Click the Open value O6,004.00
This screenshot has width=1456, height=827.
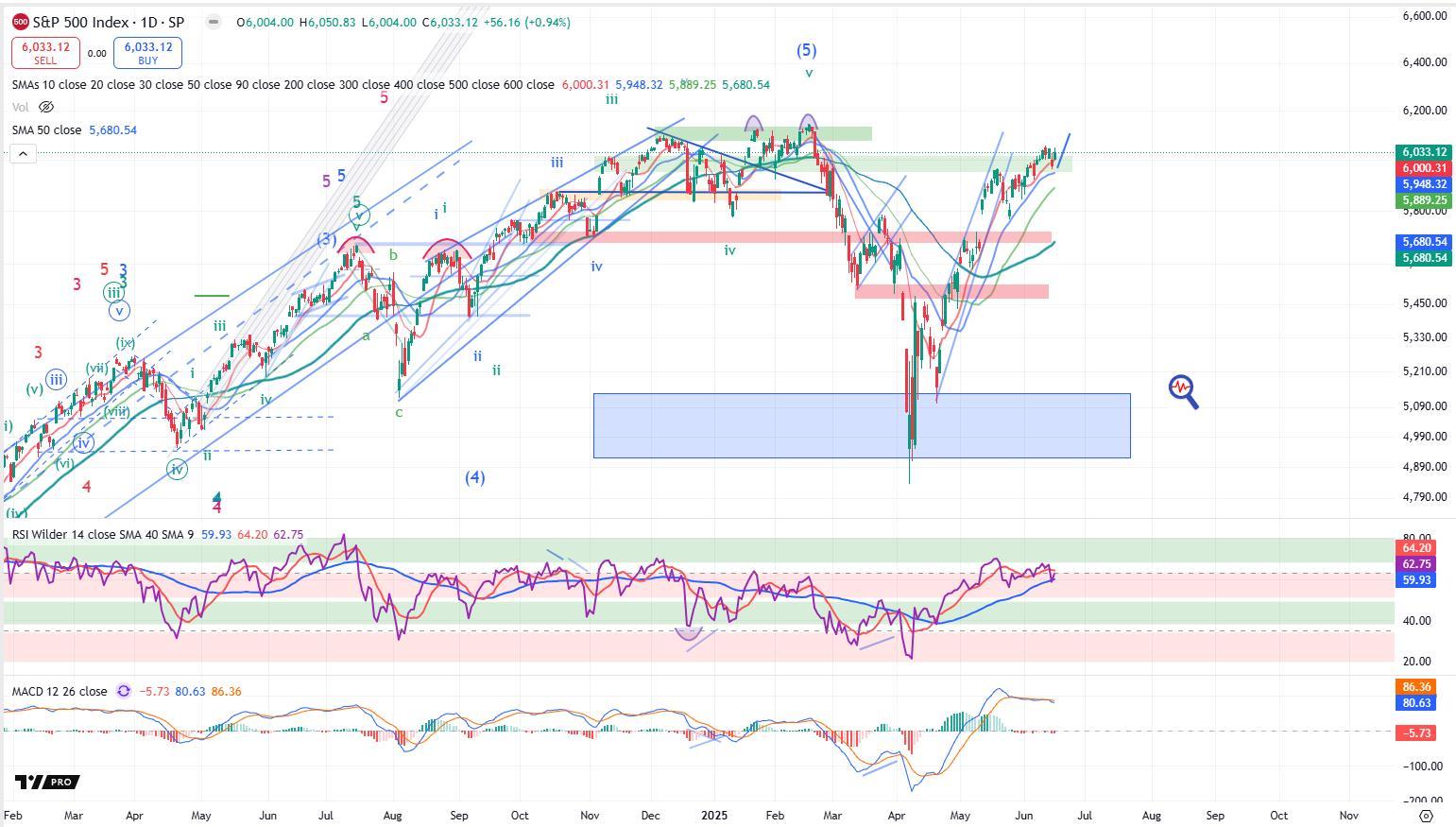(x=265, y=22)
